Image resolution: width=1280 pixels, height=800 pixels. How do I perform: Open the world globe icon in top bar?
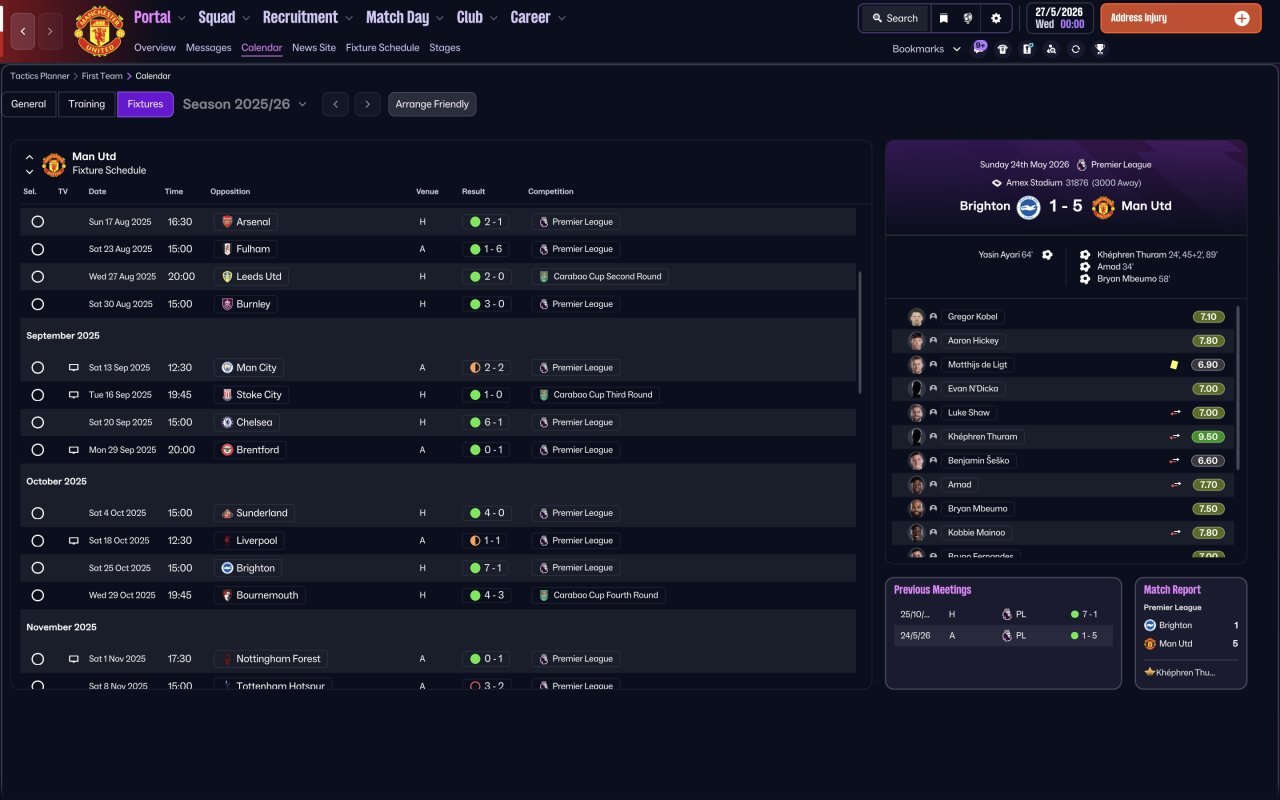969,18
